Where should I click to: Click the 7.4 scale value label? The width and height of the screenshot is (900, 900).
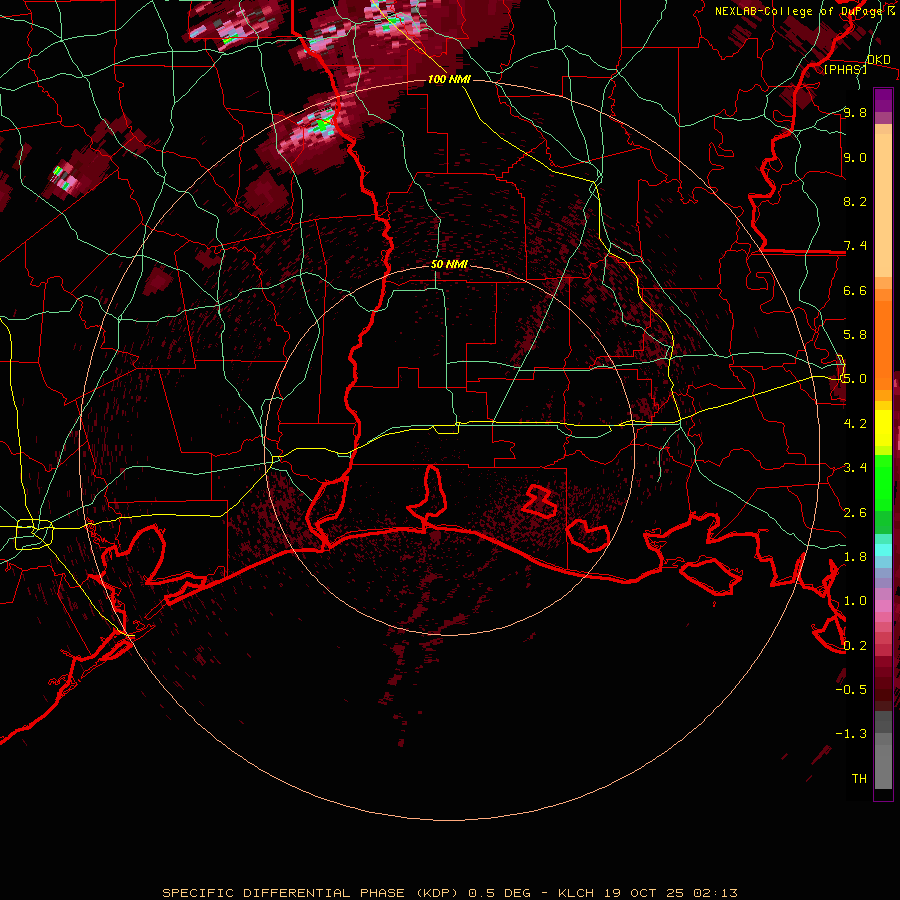[855, 246]
